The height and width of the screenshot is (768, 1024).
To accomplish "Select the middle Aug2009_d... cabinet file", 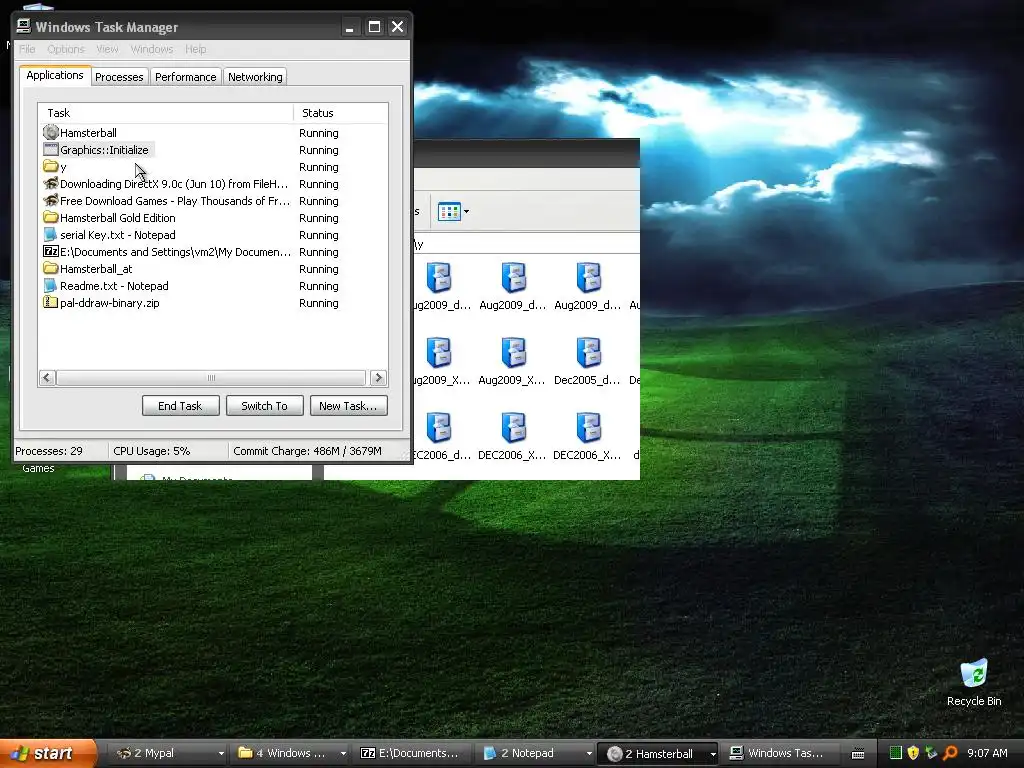I will tap(513, 287).
